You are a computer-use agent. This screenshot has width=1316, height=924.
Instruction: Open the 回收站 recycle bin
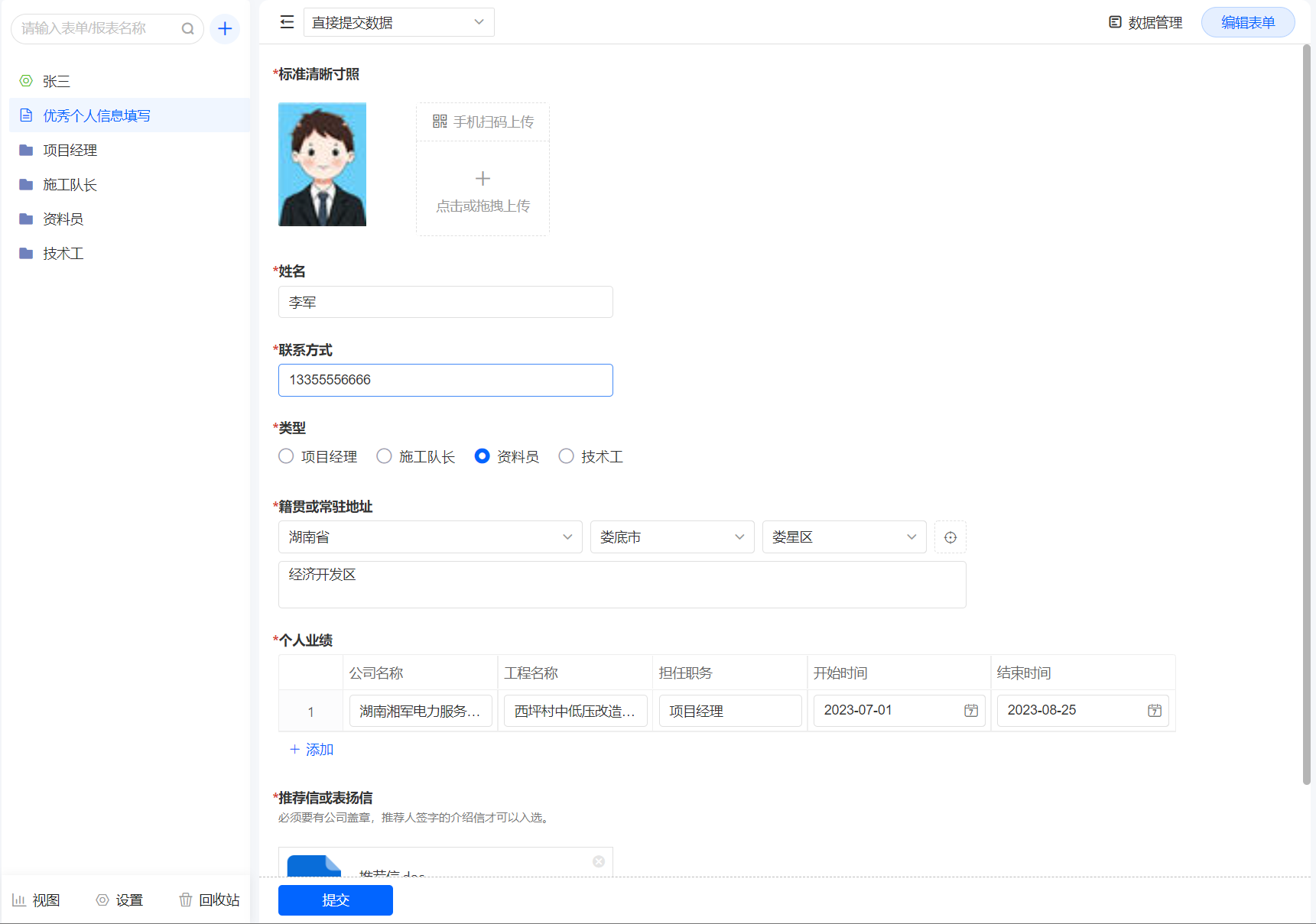tap(209, 900)
